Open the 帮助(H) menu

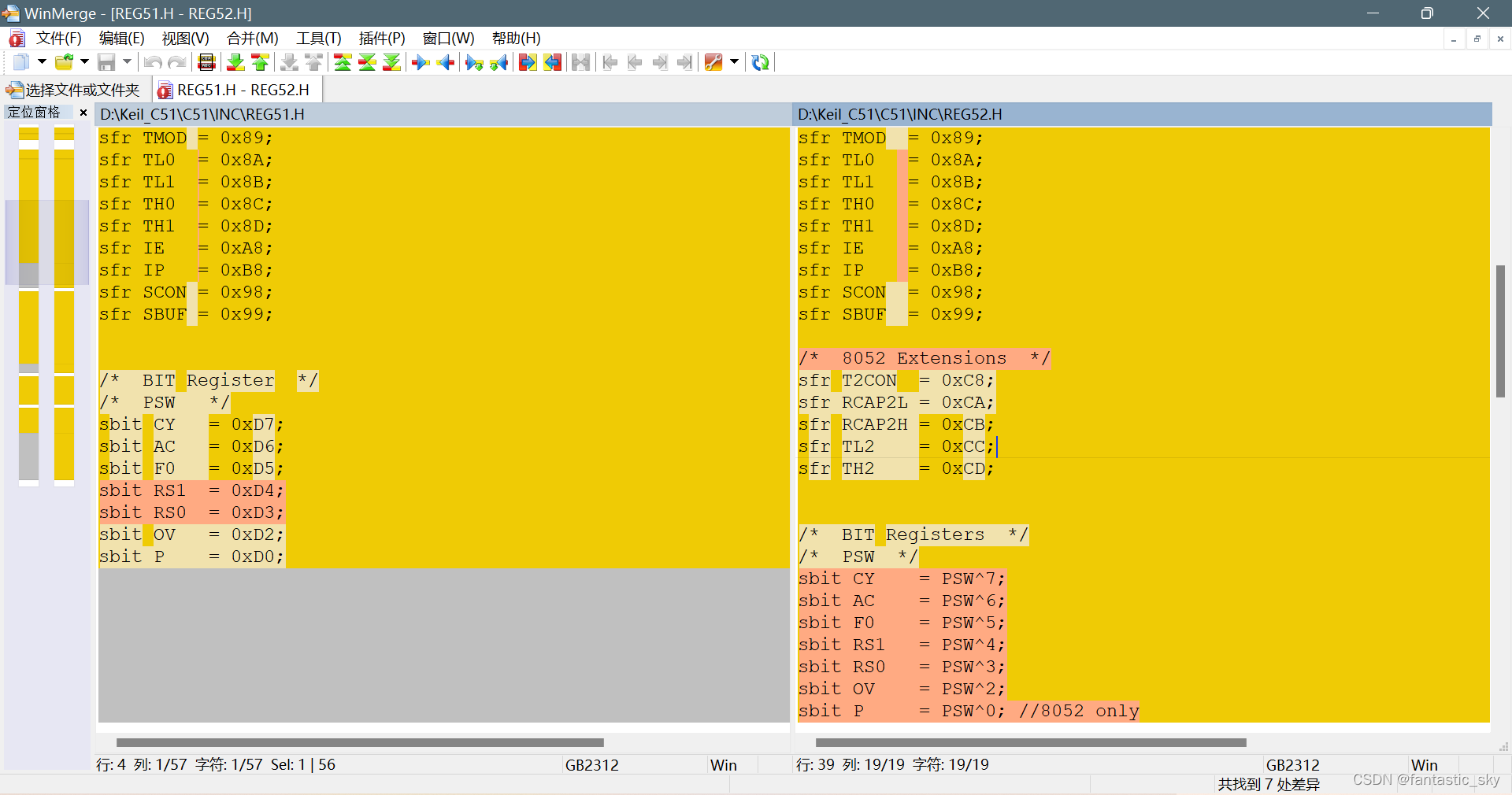[x=517, y=39]
